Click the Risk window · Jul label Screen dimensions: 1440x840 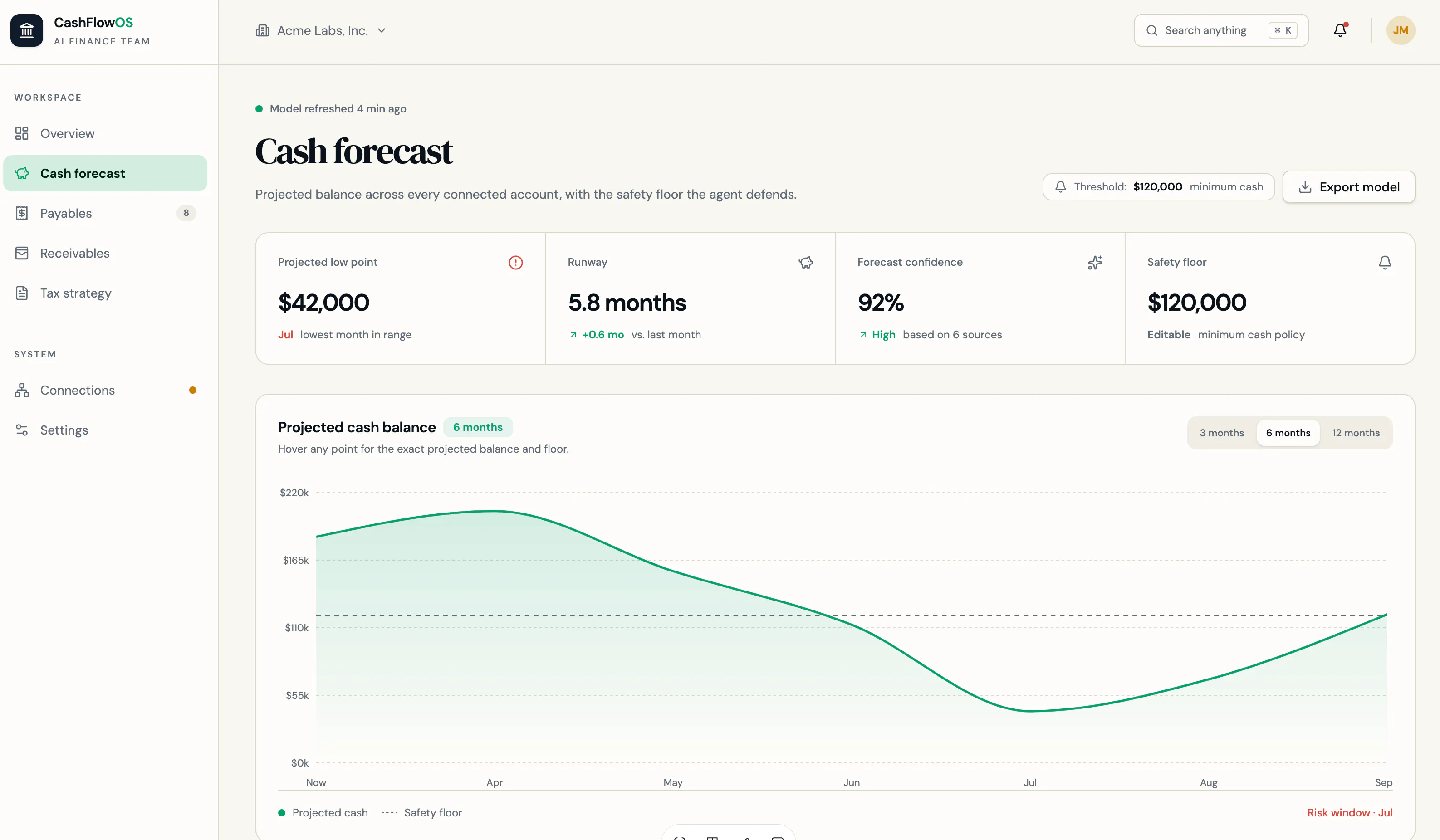click(1350, 813)
